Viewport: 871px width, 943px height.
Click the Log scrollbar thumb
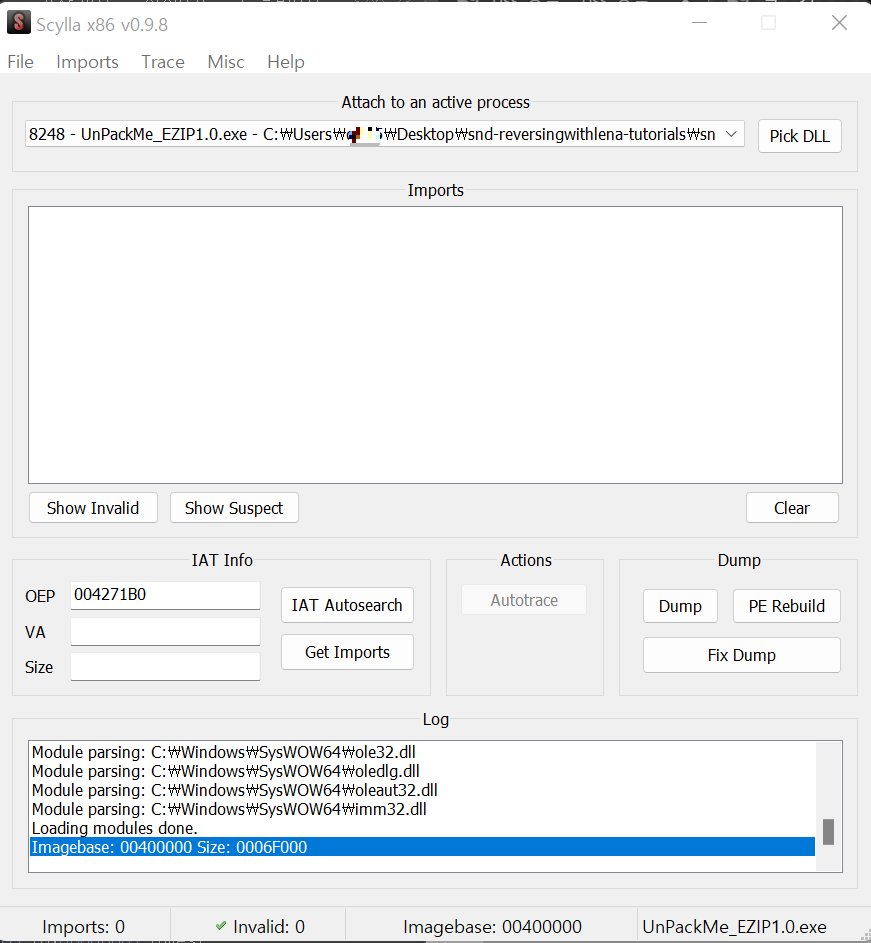tap(828, 832)
